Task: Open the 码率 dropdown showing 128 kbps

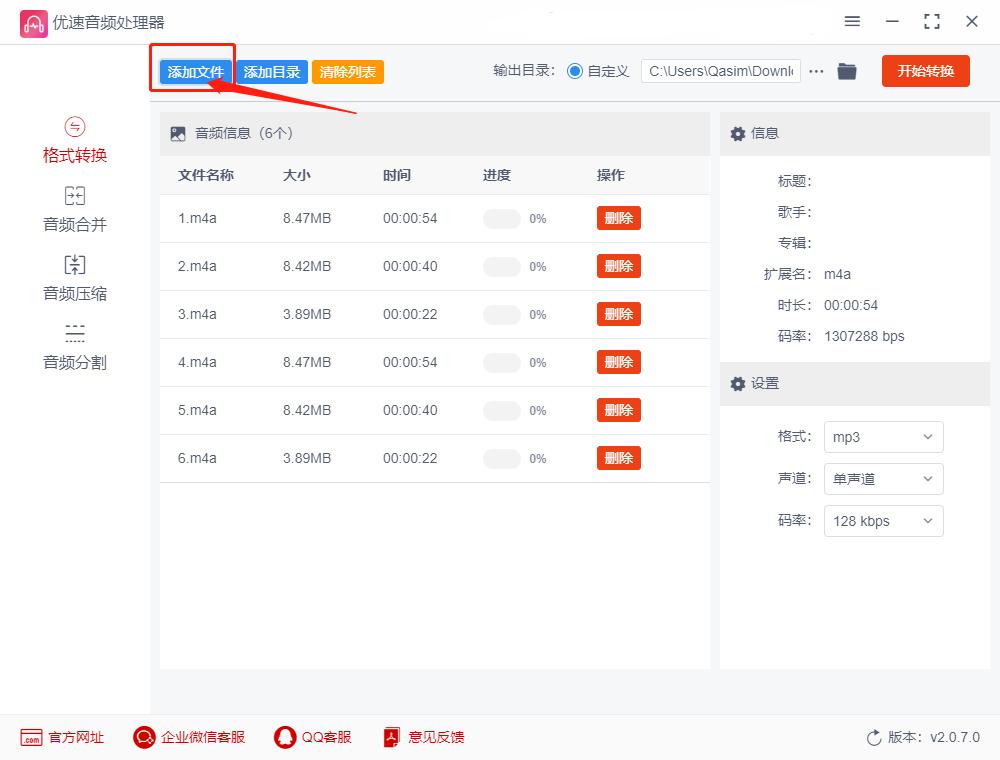Action: (883, 521)
